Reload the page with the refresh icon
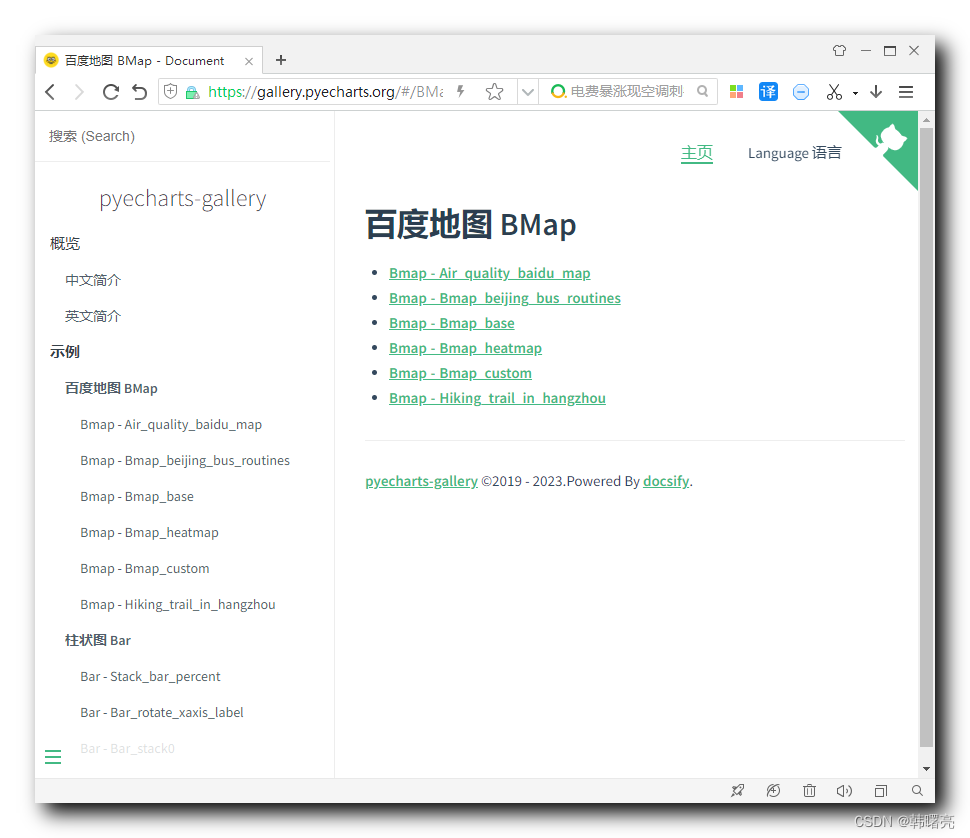The height and width of the screenshot is (838, 970). tap(111, 92)
